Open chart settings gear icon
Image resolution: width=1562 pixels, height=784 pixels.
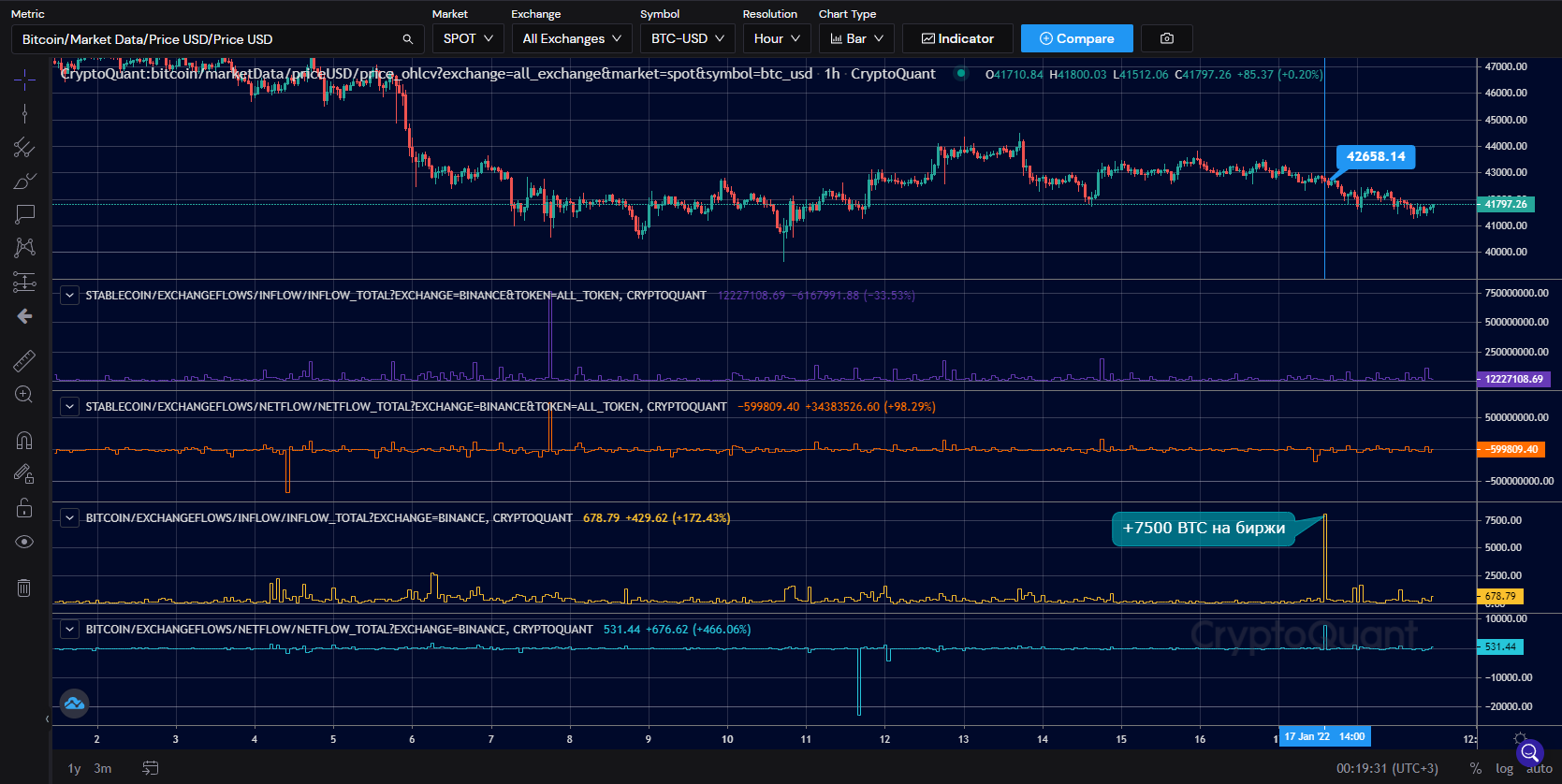[x=1520, y=738]
